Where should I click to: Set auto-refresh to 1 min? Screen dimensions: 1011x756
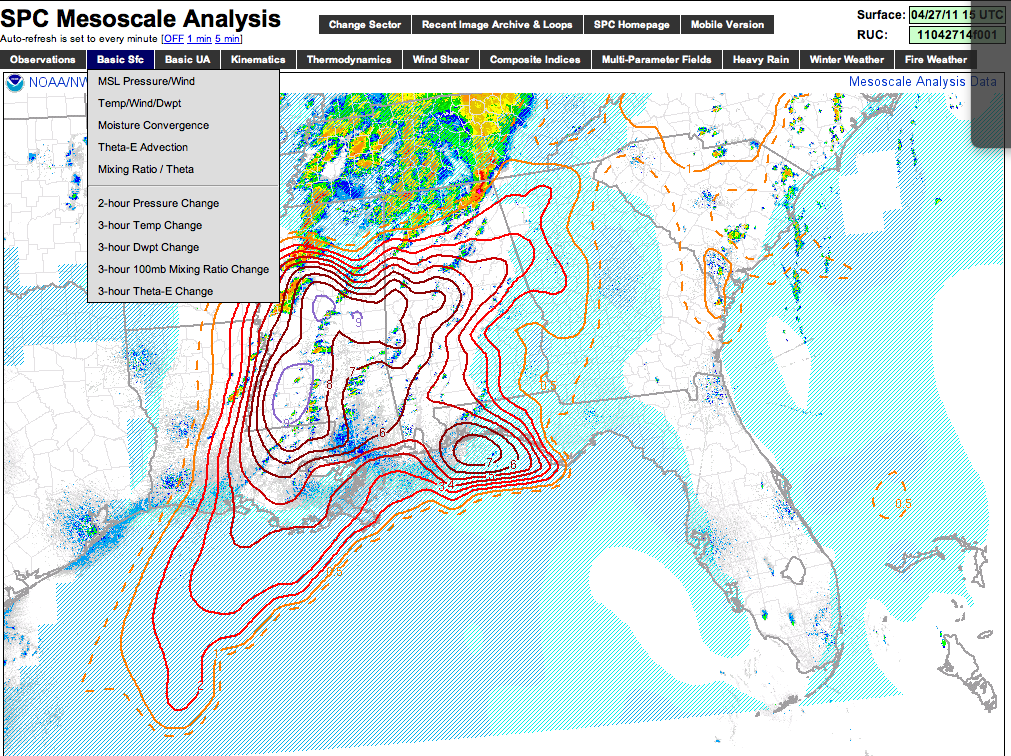click(x=199, y=39)
